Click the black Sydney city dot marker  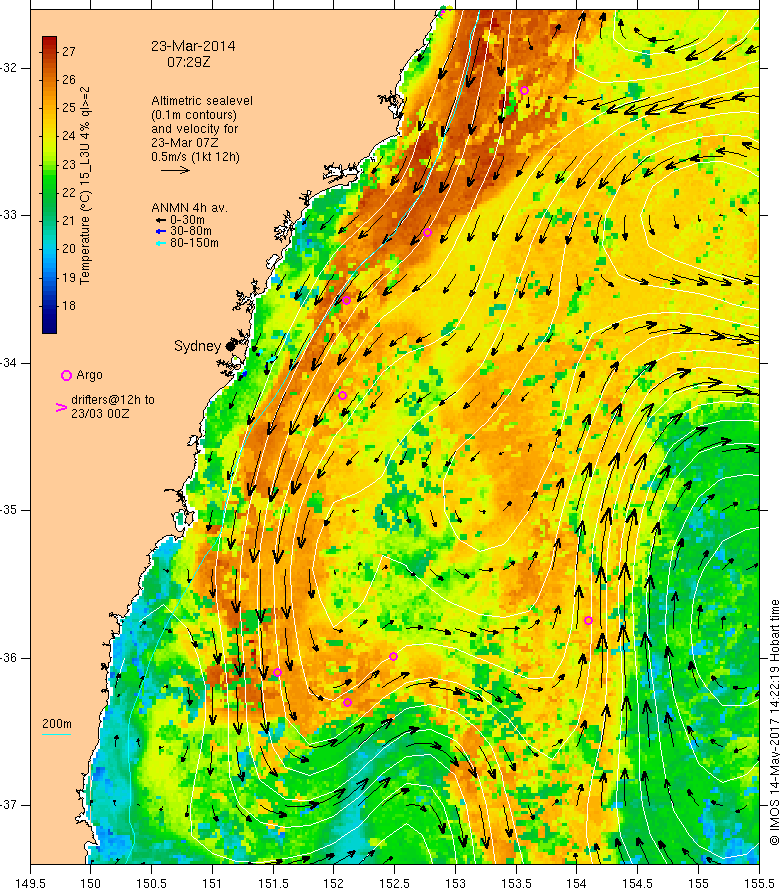tap(230, 346)
